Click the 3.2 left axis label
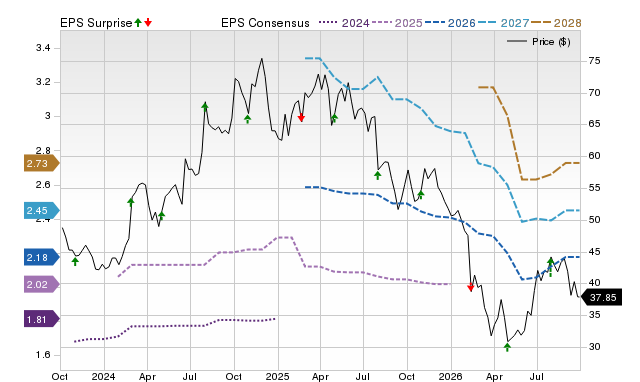 point(43,82)
